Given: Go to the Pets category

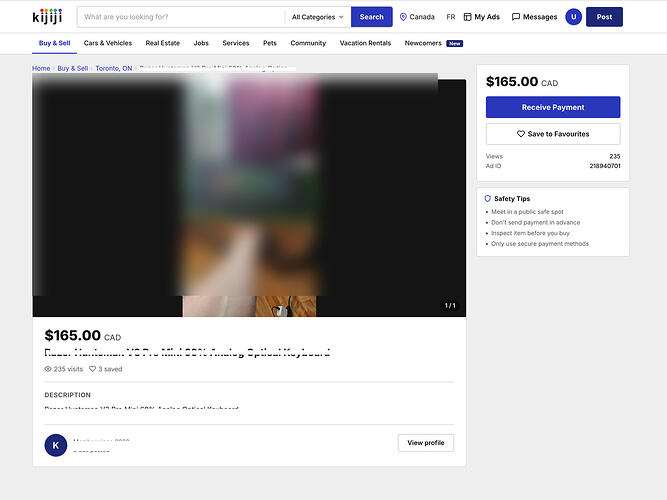Looking at the screenshot, I should [x=270, y=43].
